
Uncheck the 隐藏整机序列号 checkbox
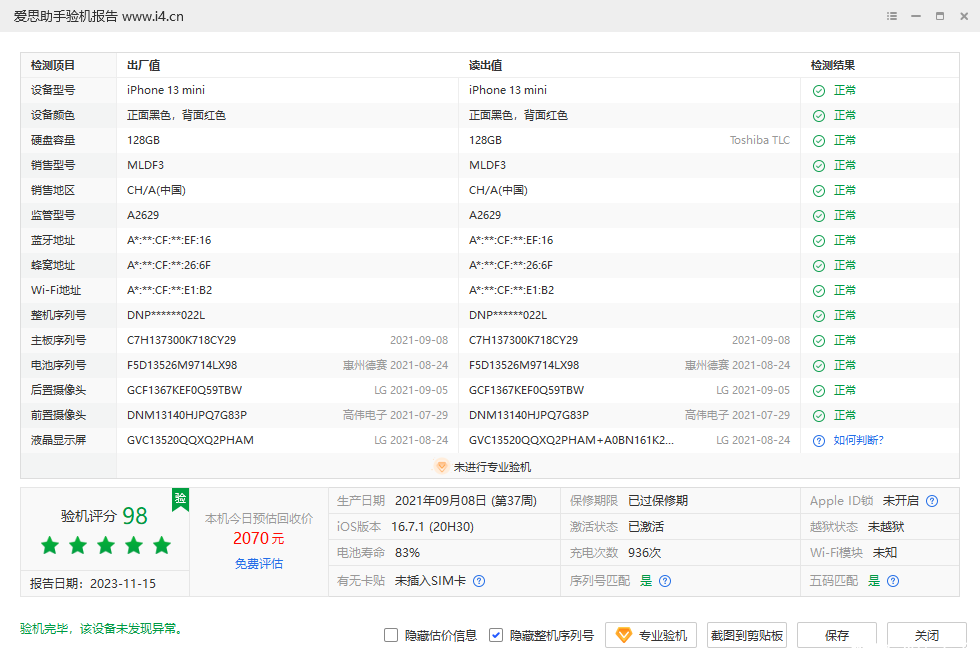(x=496, y=635)
